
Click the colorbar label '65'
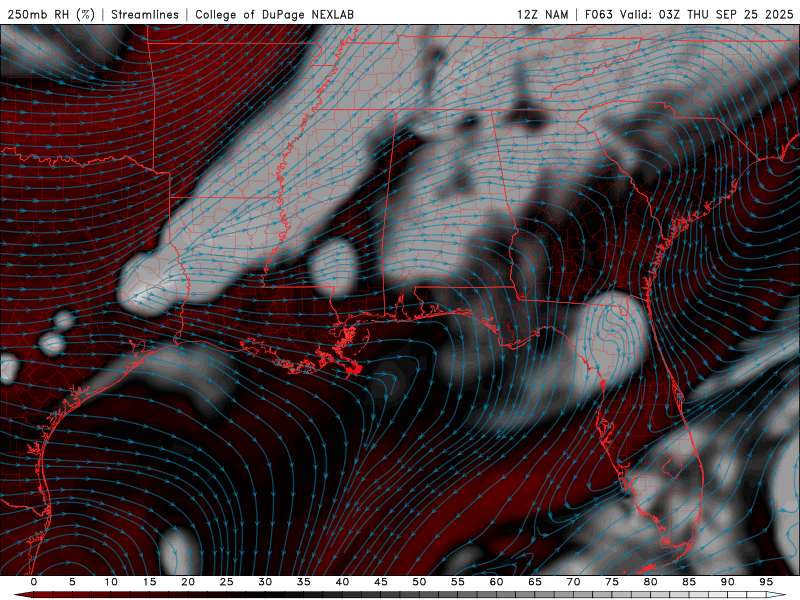pyautogui.click(x=535, y=582)
